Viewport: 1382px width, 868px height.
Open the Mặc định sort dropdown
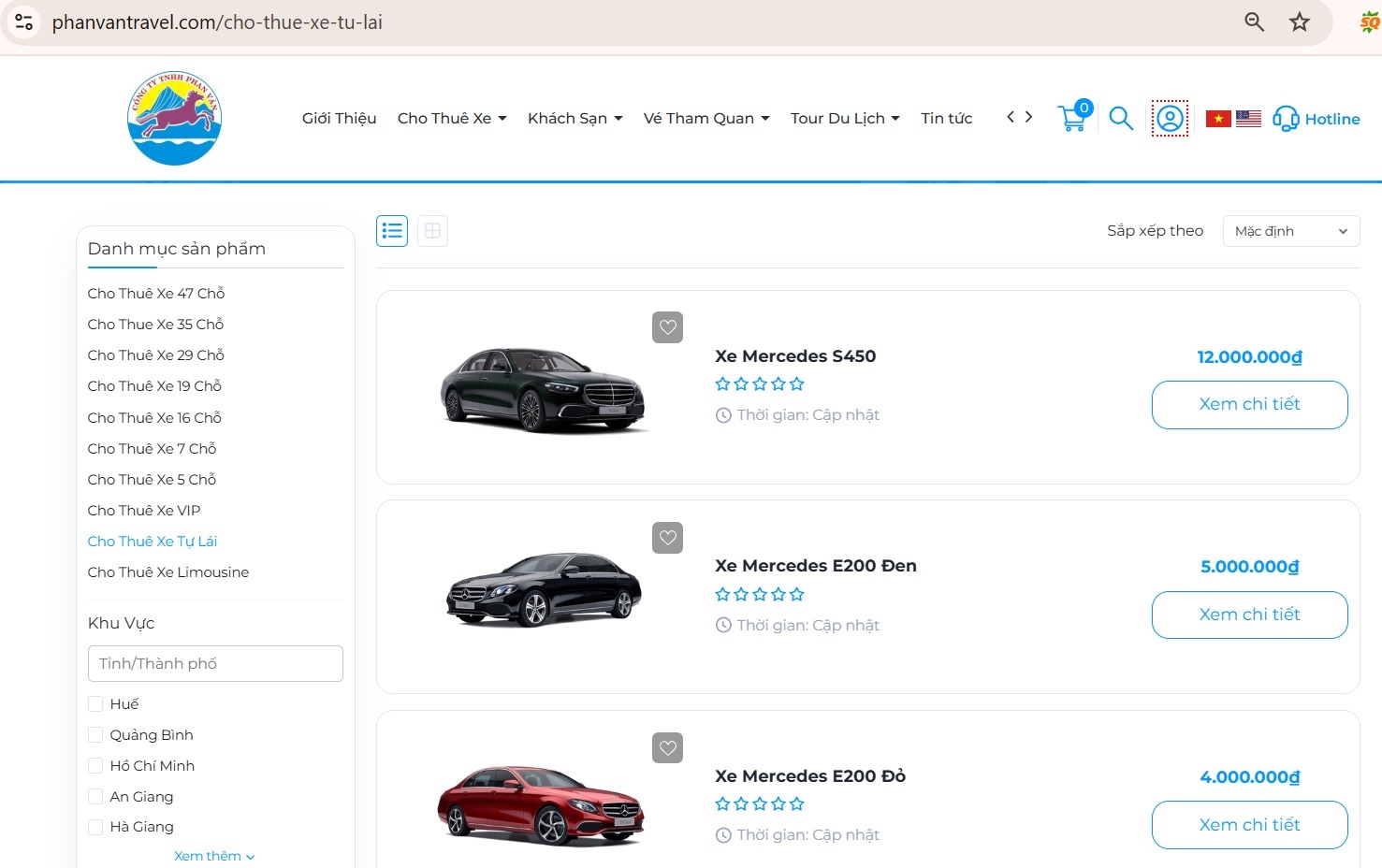click(1290, 231)
